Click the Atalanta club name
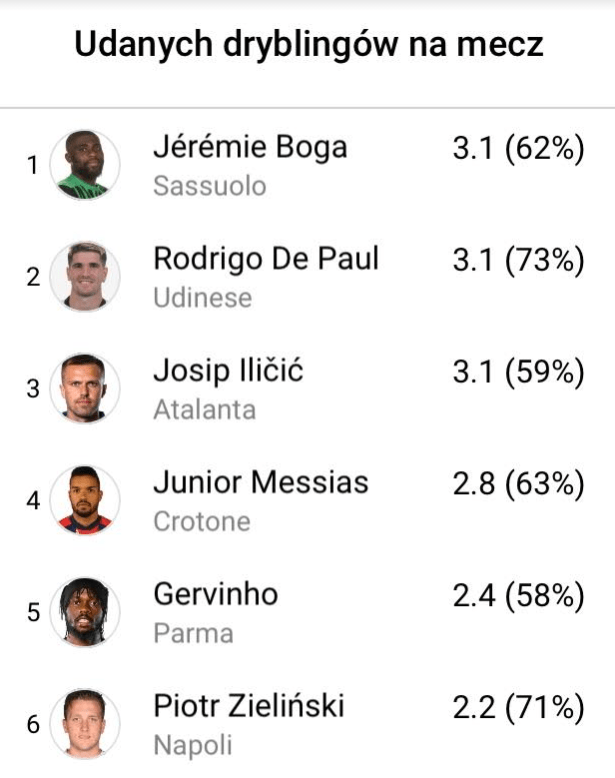This screenshot has width=615, height=778. pos(204,410)
